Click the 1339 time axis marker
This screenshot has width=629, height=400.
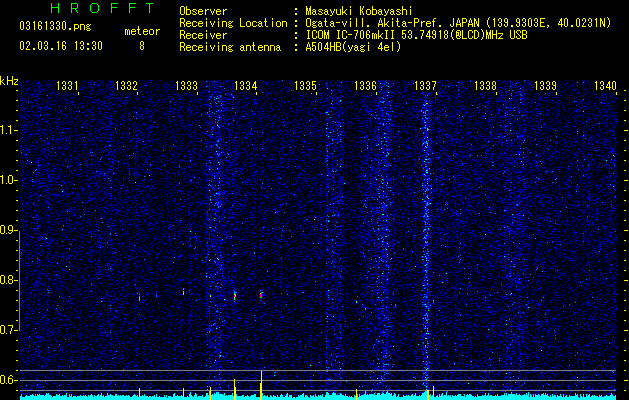545,85
